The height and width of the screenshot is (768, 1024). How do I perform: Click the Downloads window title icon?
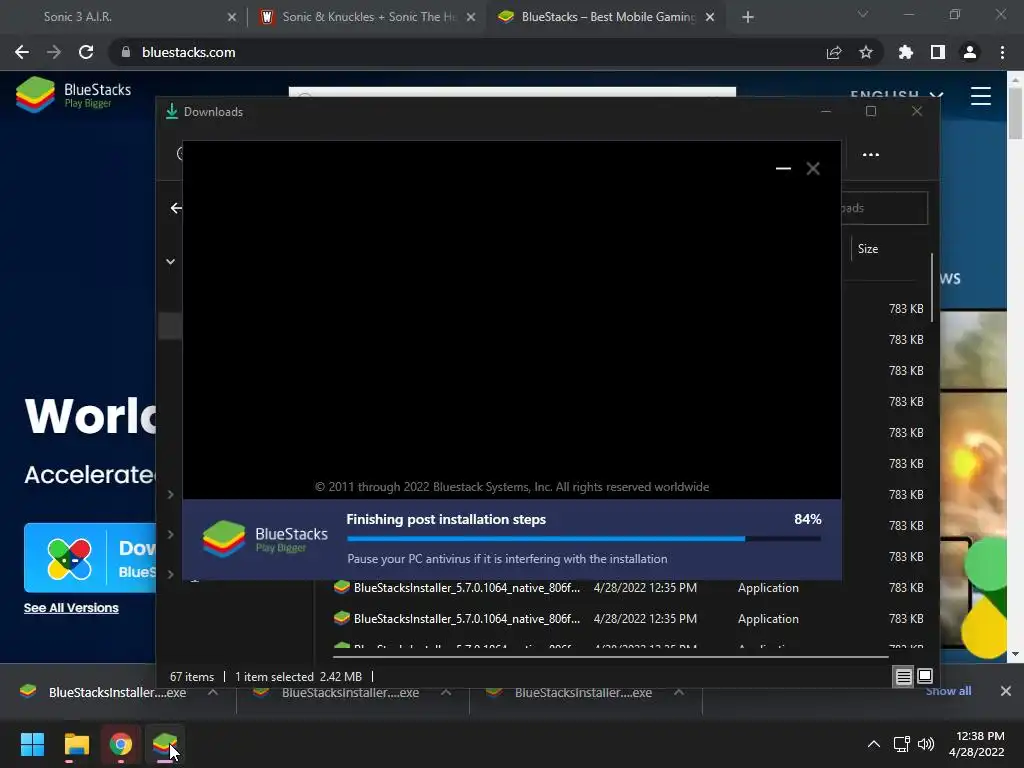(172, 111)
